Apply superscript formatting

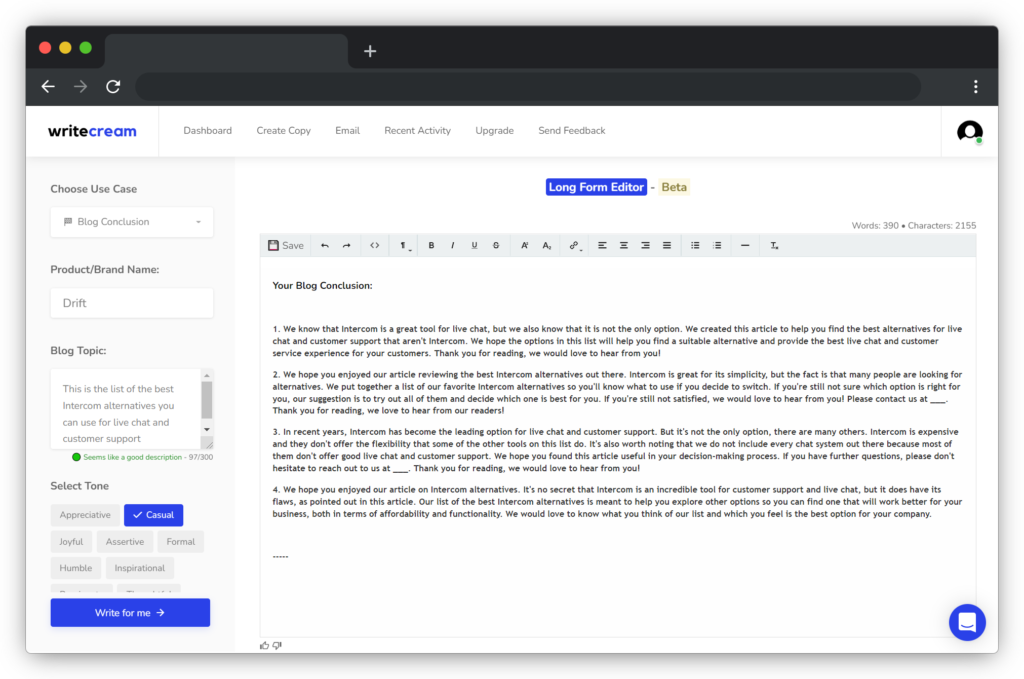tap(524, 245)
